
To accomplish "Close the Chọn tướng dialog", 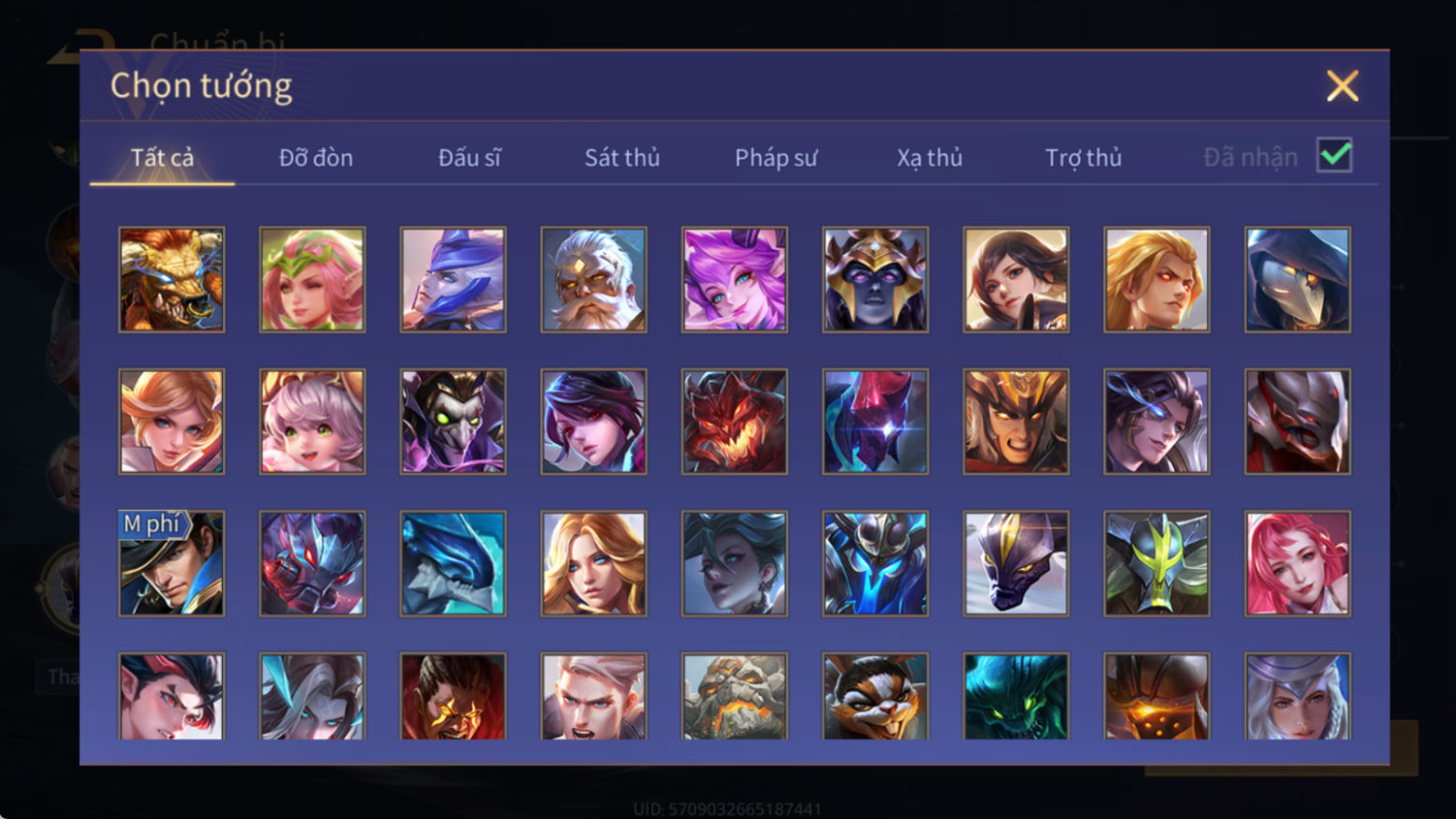I will click(x=1342, y=86).
